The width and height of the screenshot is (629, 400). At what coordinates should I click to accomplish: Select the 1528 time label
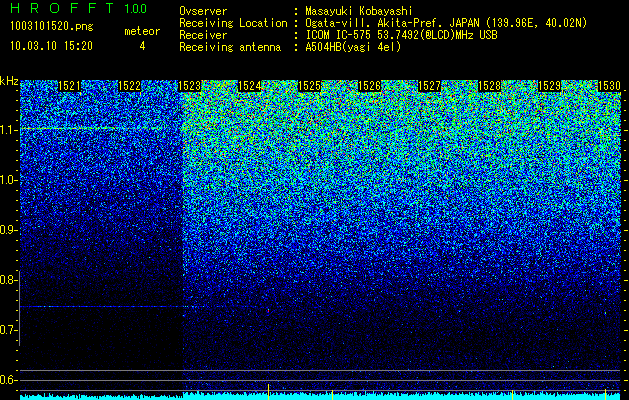(489, 86)
